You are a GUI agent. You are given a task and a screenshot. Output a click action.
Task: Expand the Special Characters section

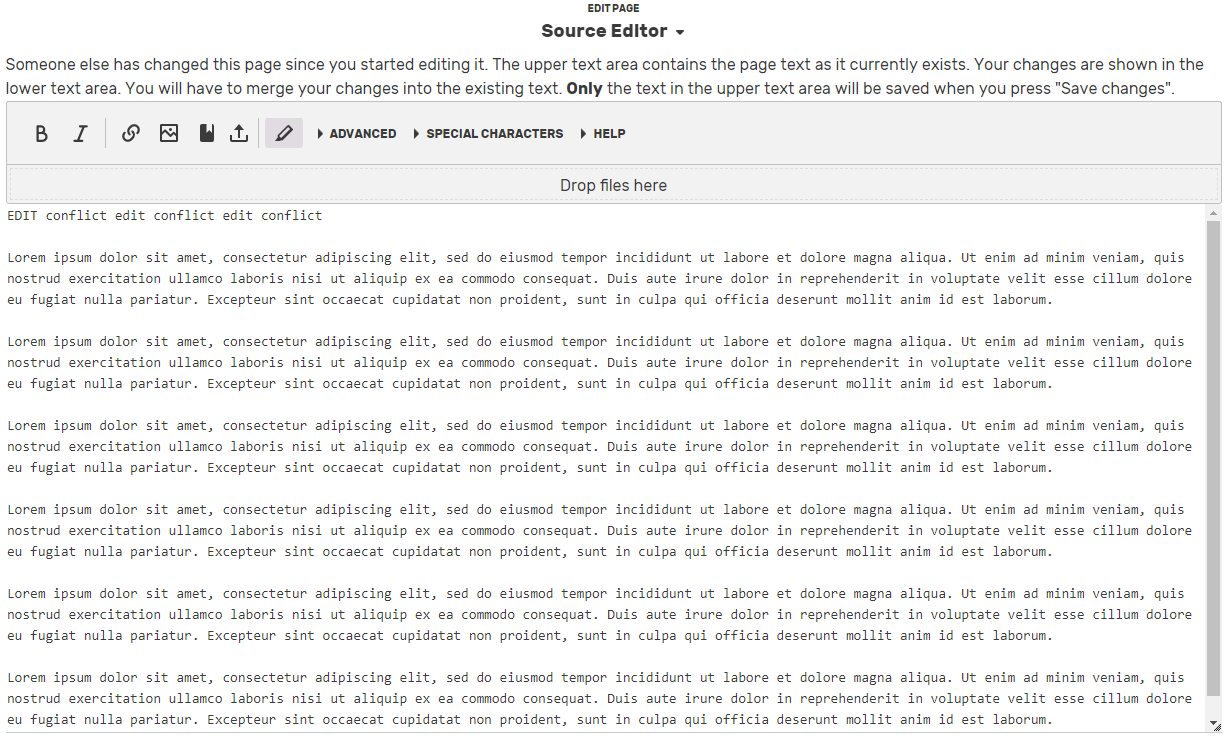(487, 133)
